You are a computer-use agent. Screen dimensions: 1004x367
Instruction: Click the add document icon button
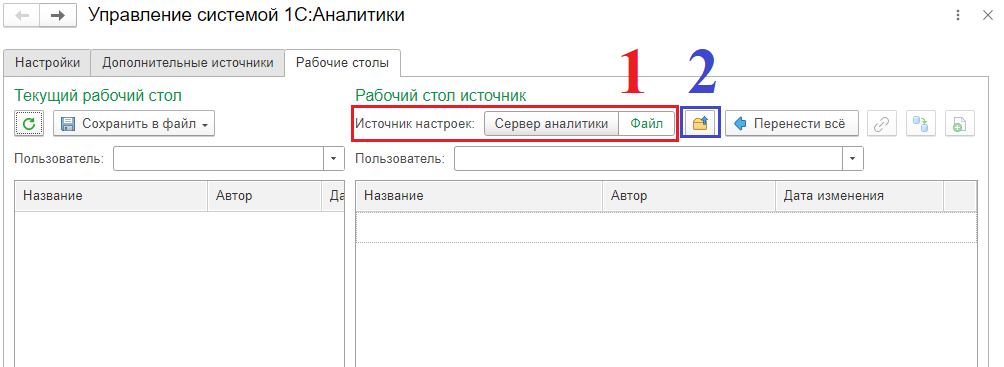(x=960, y=124)
